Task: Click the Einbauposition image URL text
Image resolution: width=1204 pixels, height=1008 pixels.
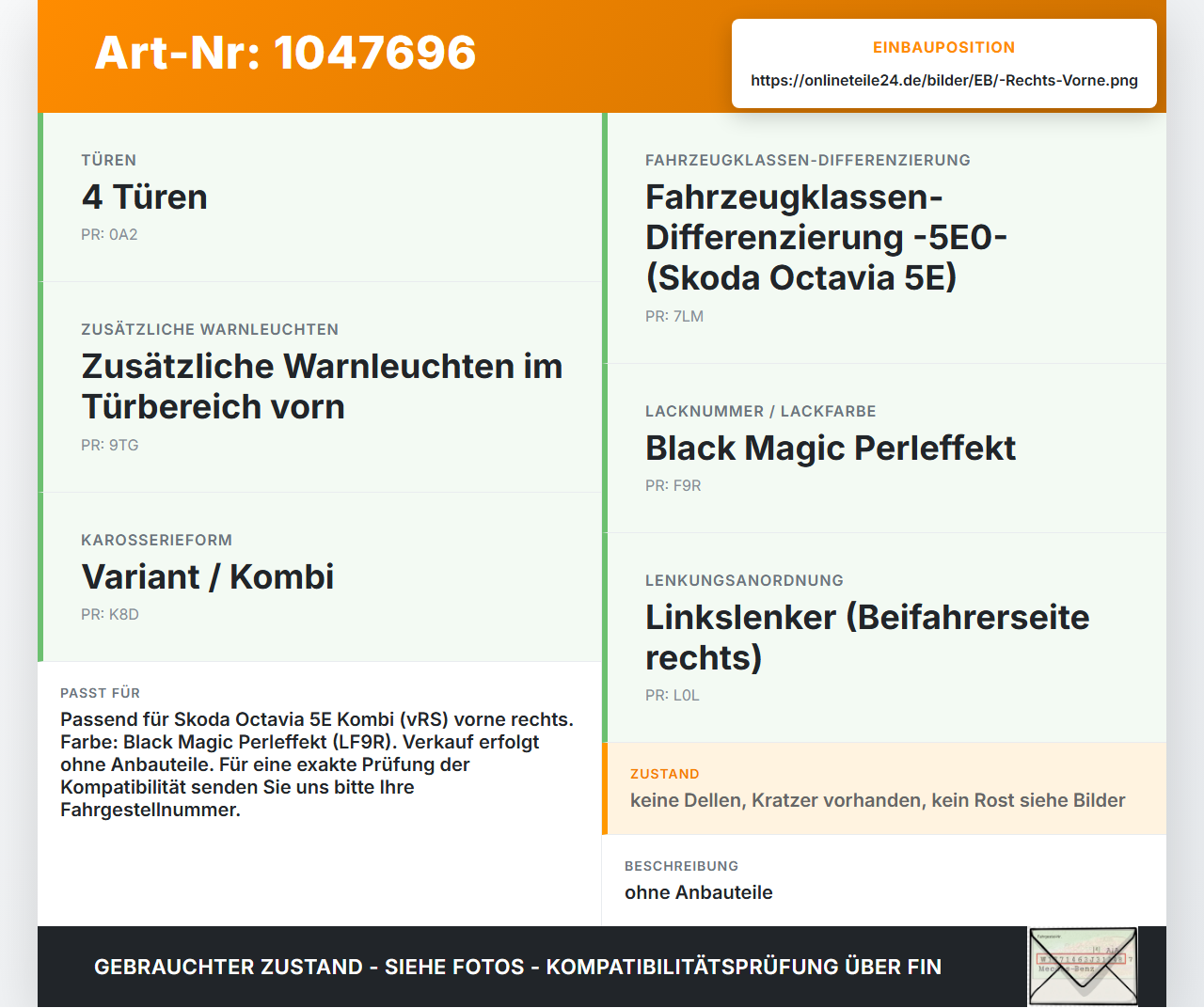Action: 944,80
